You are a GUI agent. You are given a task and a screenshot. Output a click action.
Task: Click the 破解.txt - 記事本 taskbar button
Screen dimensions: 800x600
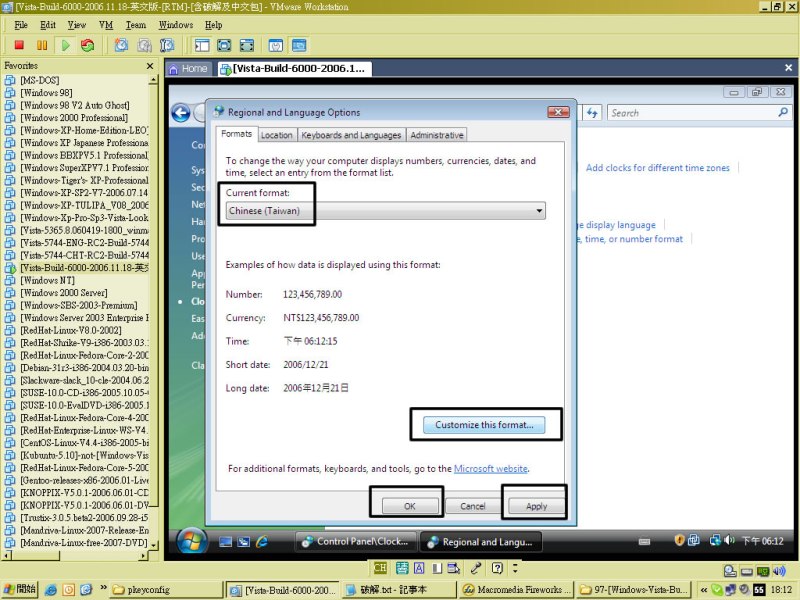click(400, 590)
